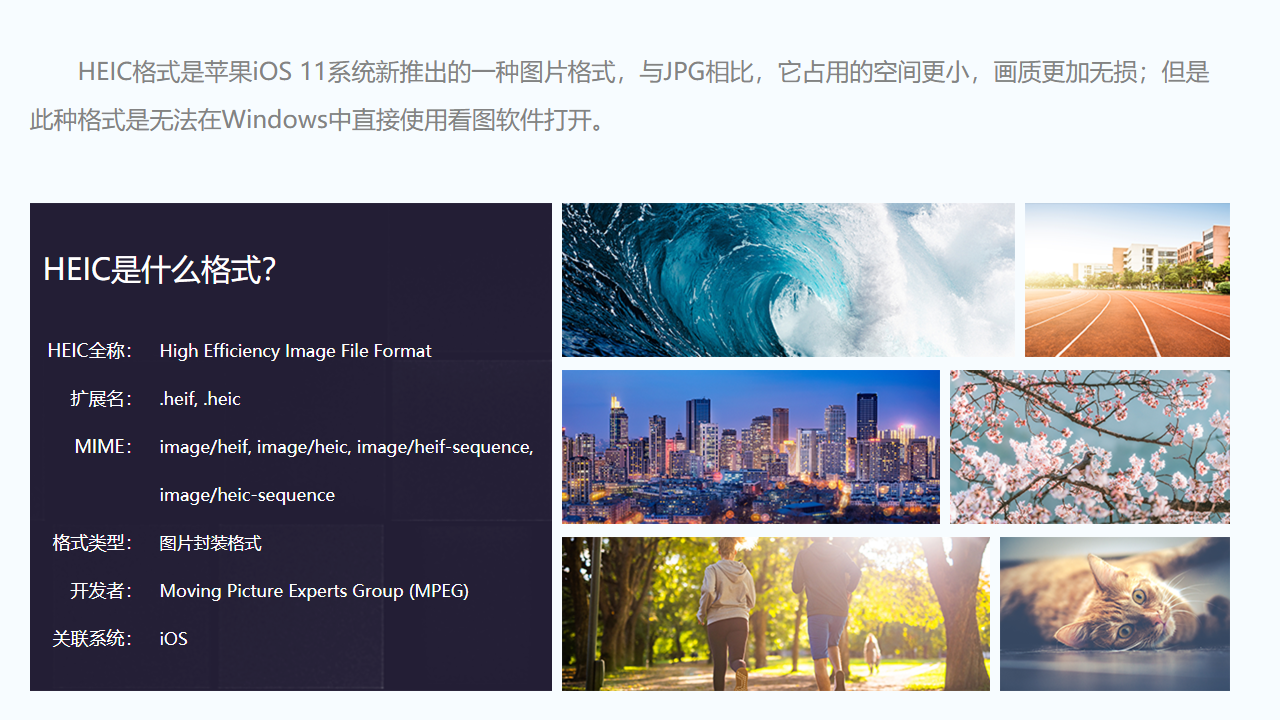The image size is (1280, 720).
Task: Click Moving Picture Experts Group (MPEG) text
Action: point(314,591)
